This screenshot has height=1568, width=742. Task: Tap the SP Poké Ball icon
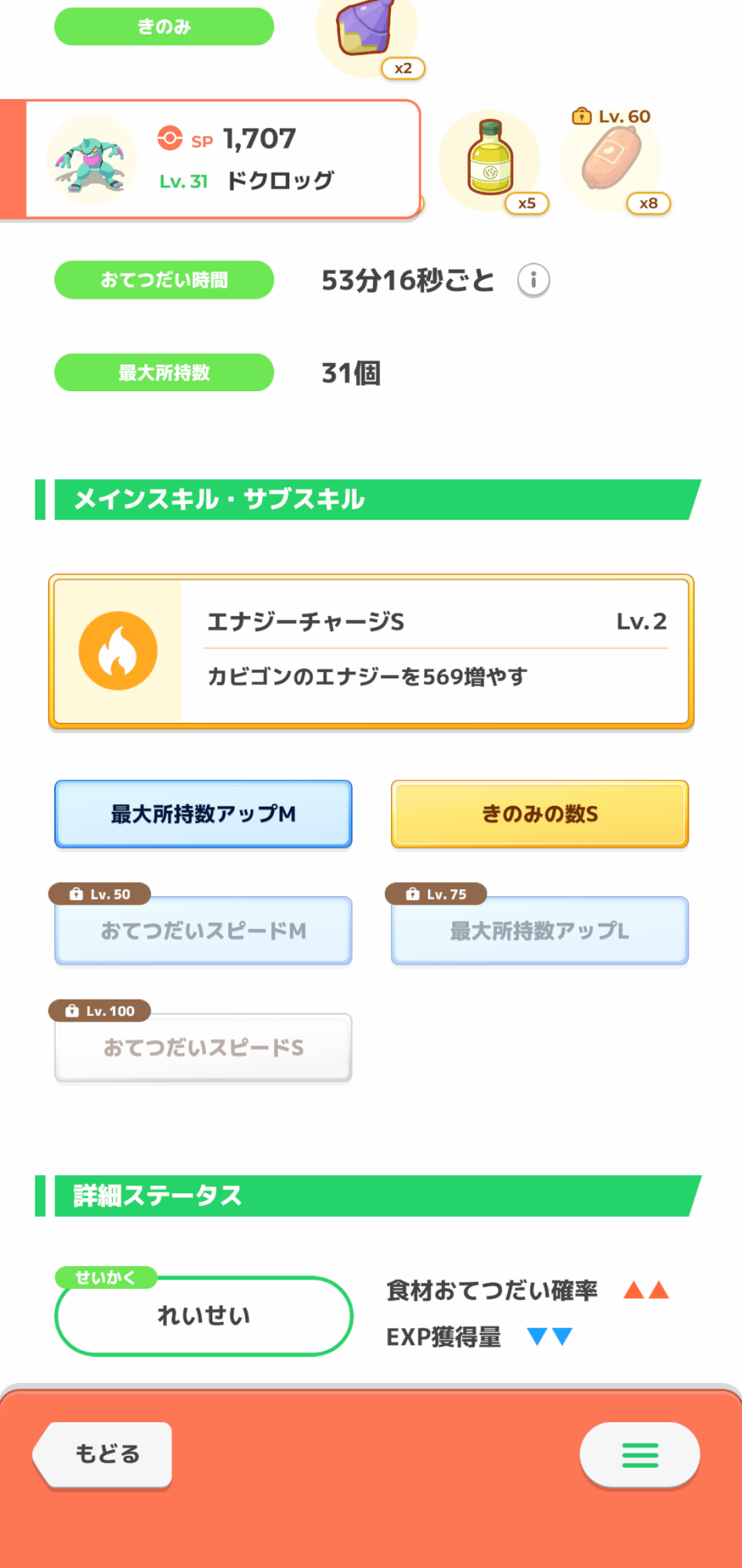(169, 138)
